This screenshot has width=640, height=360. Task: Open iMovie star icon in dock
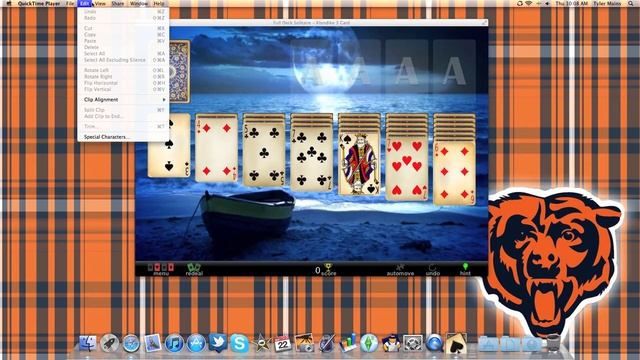[261, 343]
